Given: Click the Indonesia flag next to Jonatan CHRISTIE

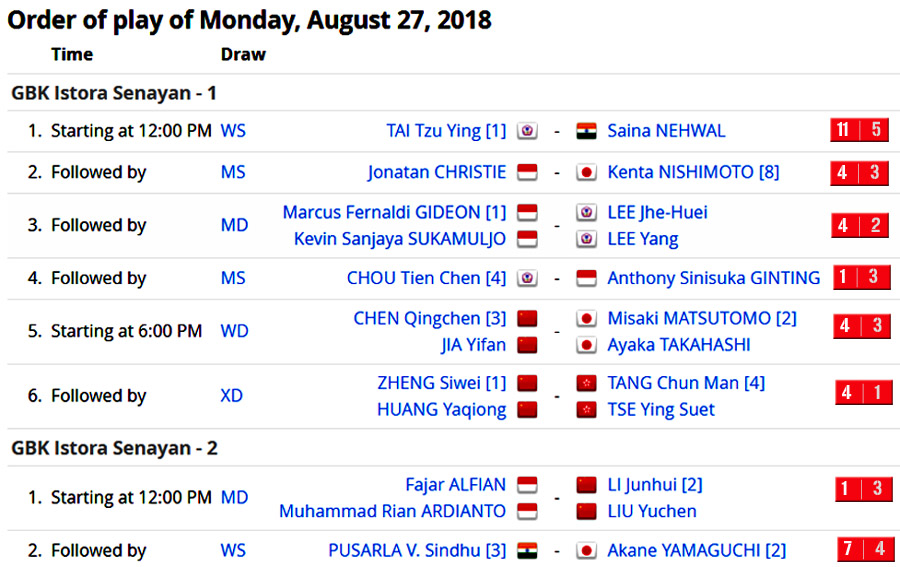Looking at the screenshot, I should [527, 173].
